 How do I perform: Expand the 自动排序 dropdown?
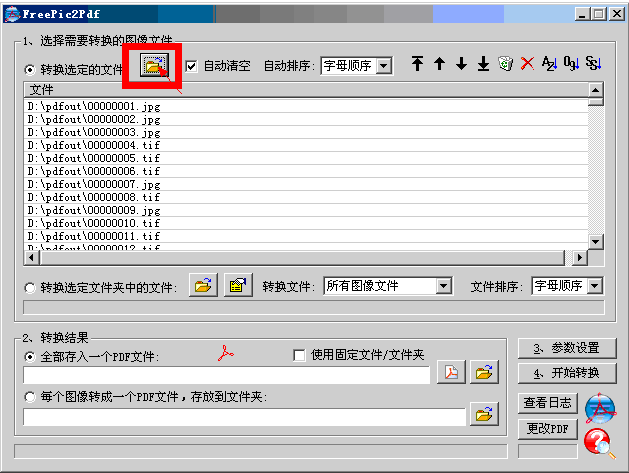click(x=384, y=66)
